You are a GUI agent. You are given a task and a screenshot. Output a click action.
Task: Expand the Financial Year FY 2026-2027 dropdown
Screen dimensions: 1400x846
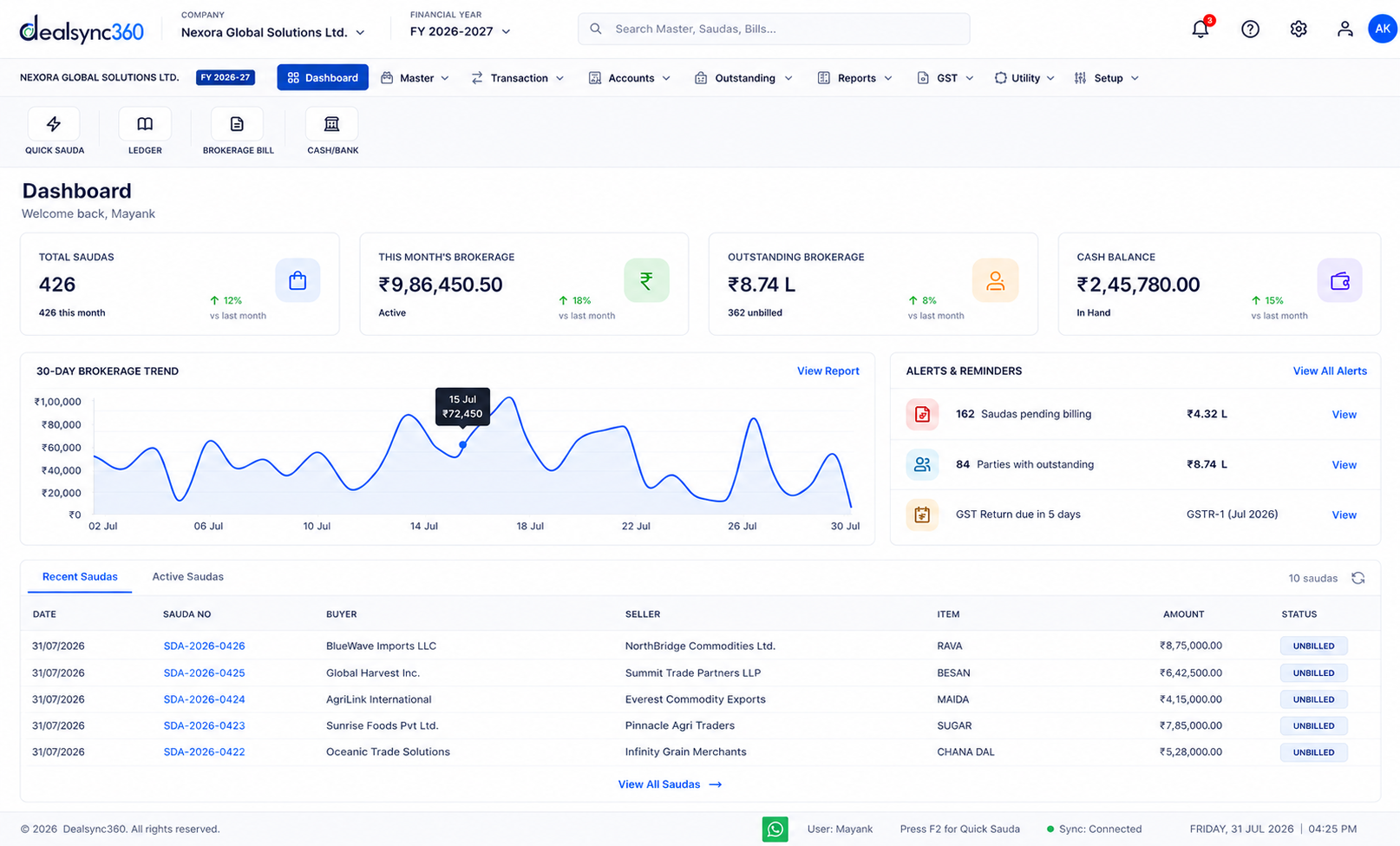461,31
